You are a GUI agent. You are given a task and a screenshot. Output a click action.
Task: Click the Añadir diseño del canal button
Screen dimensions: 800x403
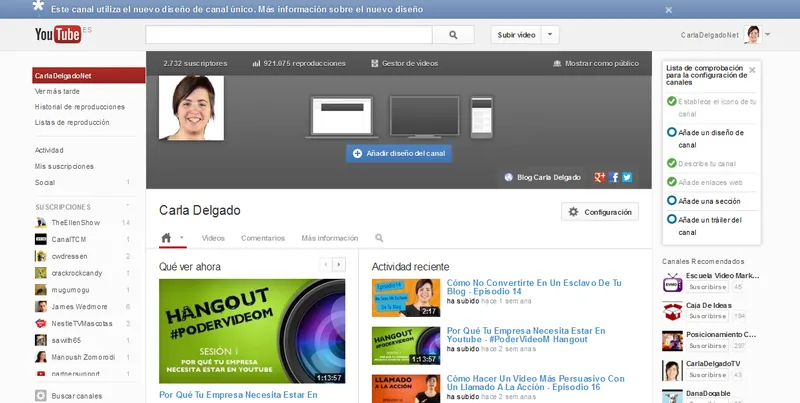click(x=399, y=153)
